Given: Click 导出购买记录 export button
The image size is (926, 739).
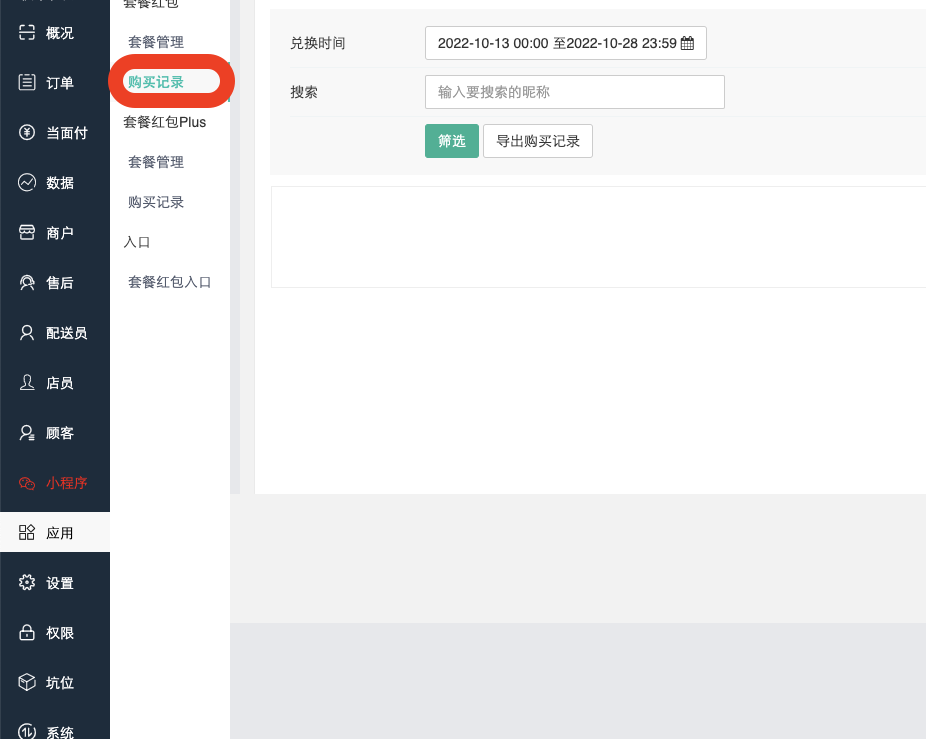Looking at the screenshot, I should [538, 141].
